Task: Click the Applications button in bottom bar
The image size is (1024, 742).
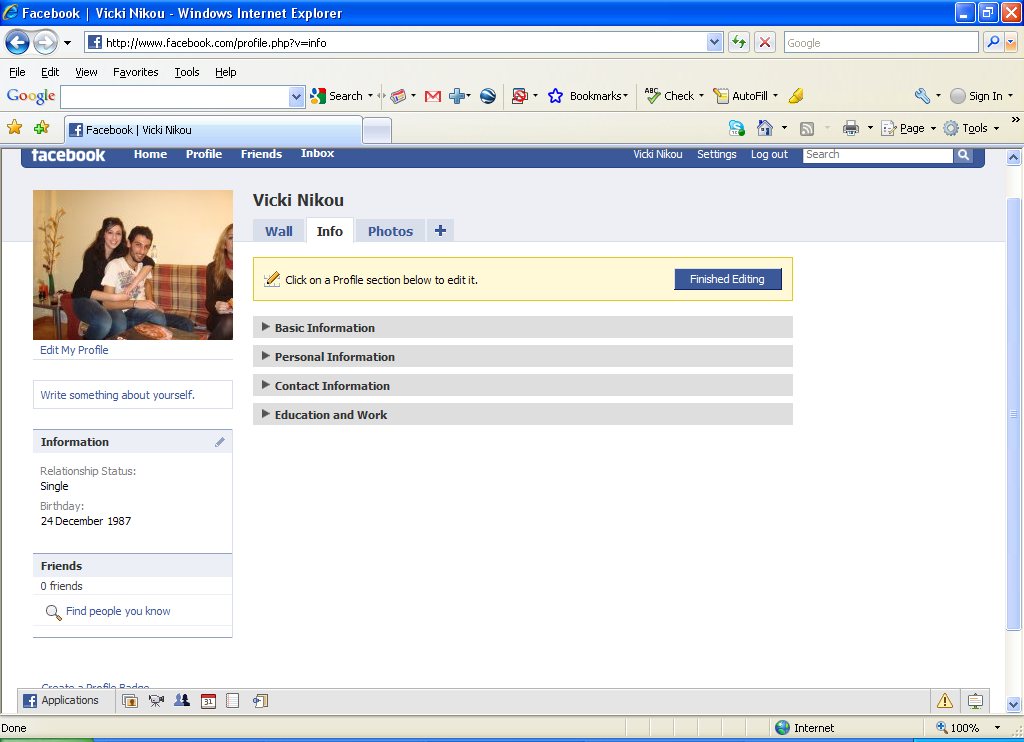Action: pyautogui.click(x=61, y=700)
